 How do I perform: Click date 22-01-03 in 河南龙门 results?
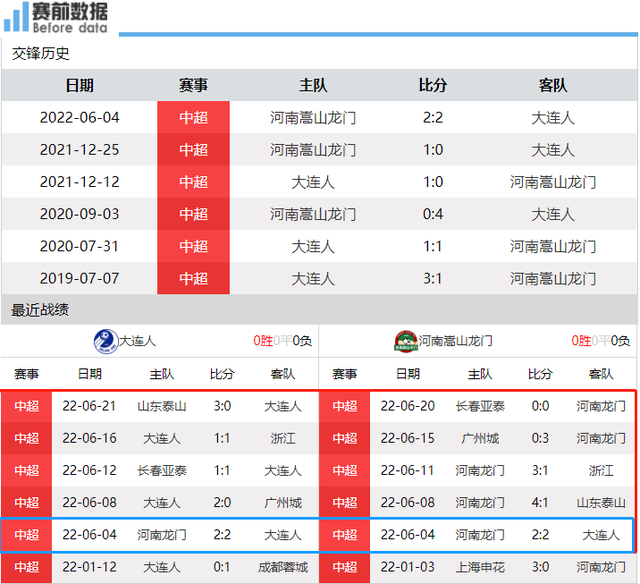(407, 567)
